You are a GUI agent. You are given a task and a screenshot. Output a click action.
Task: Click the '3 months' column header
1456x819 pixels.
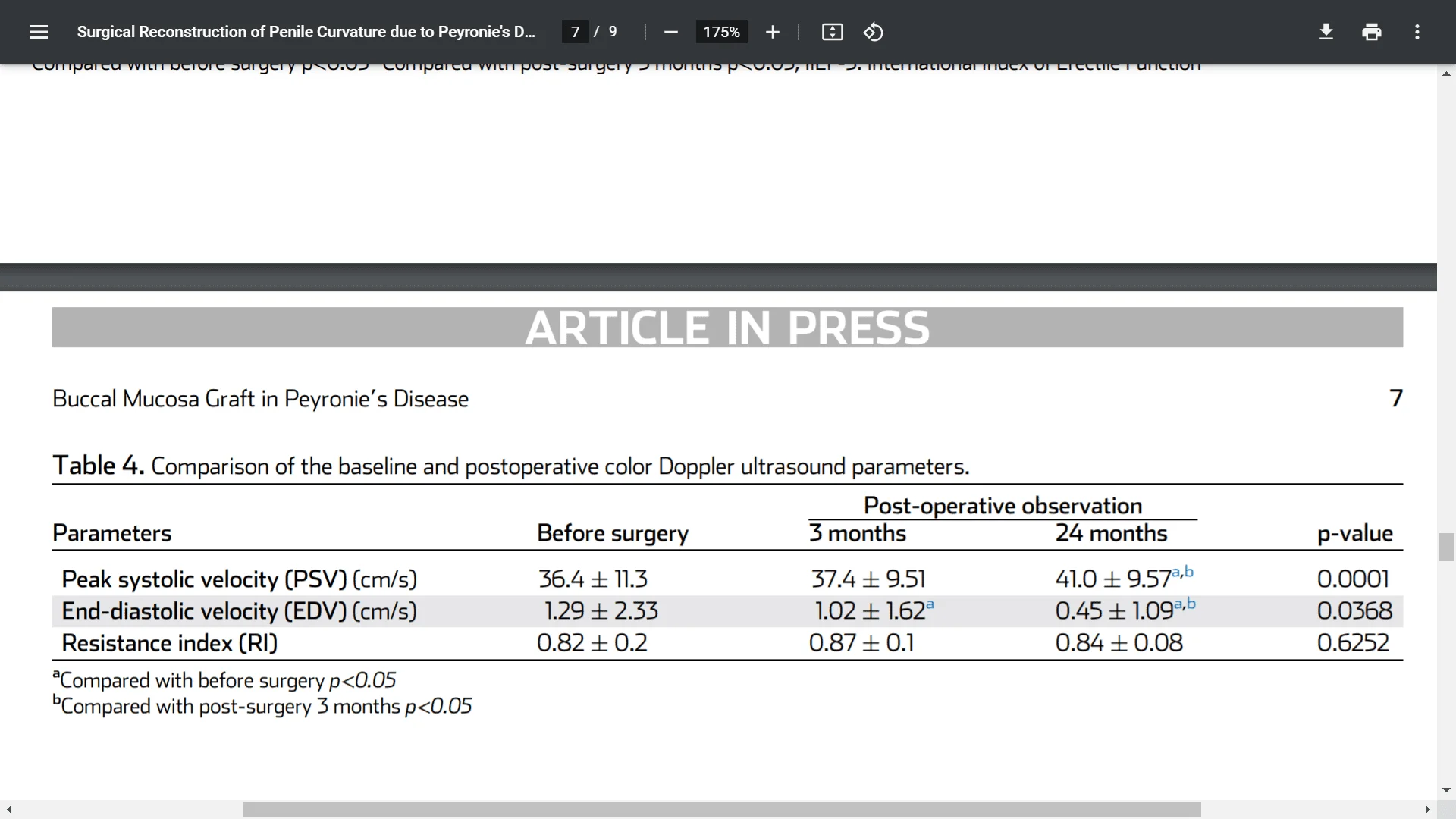(858, 533)
